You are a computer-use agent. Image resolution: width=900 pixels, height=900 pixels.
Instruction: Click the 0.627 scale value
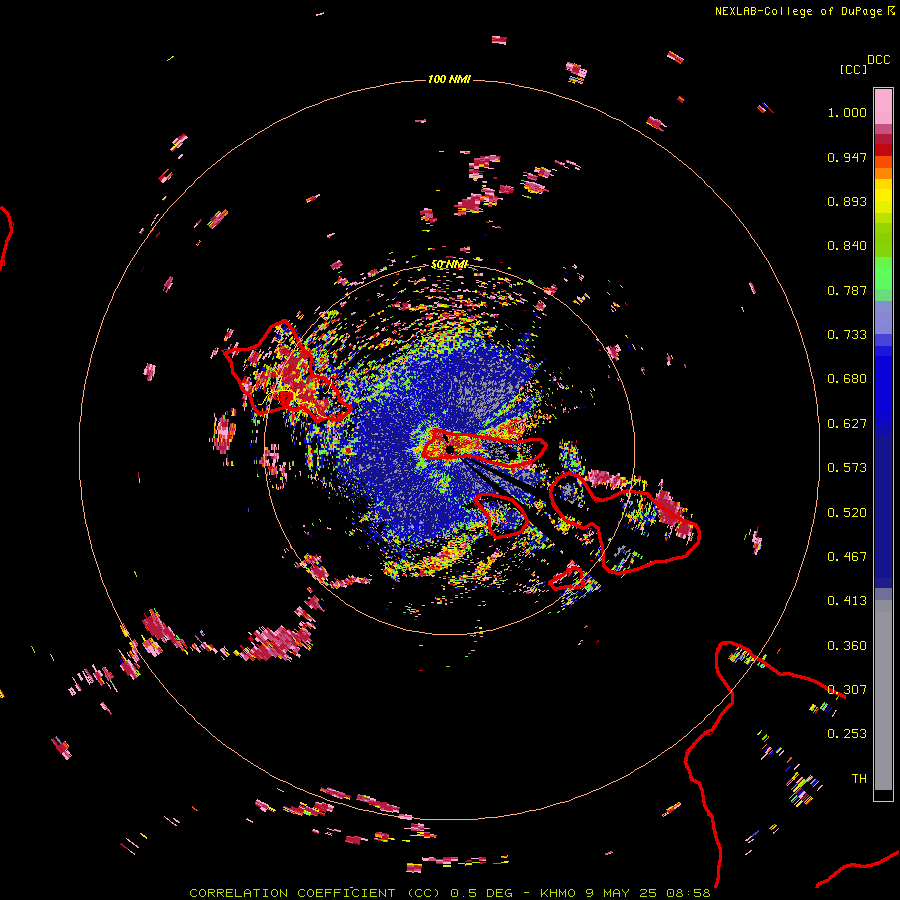click(x=847, y=424)
